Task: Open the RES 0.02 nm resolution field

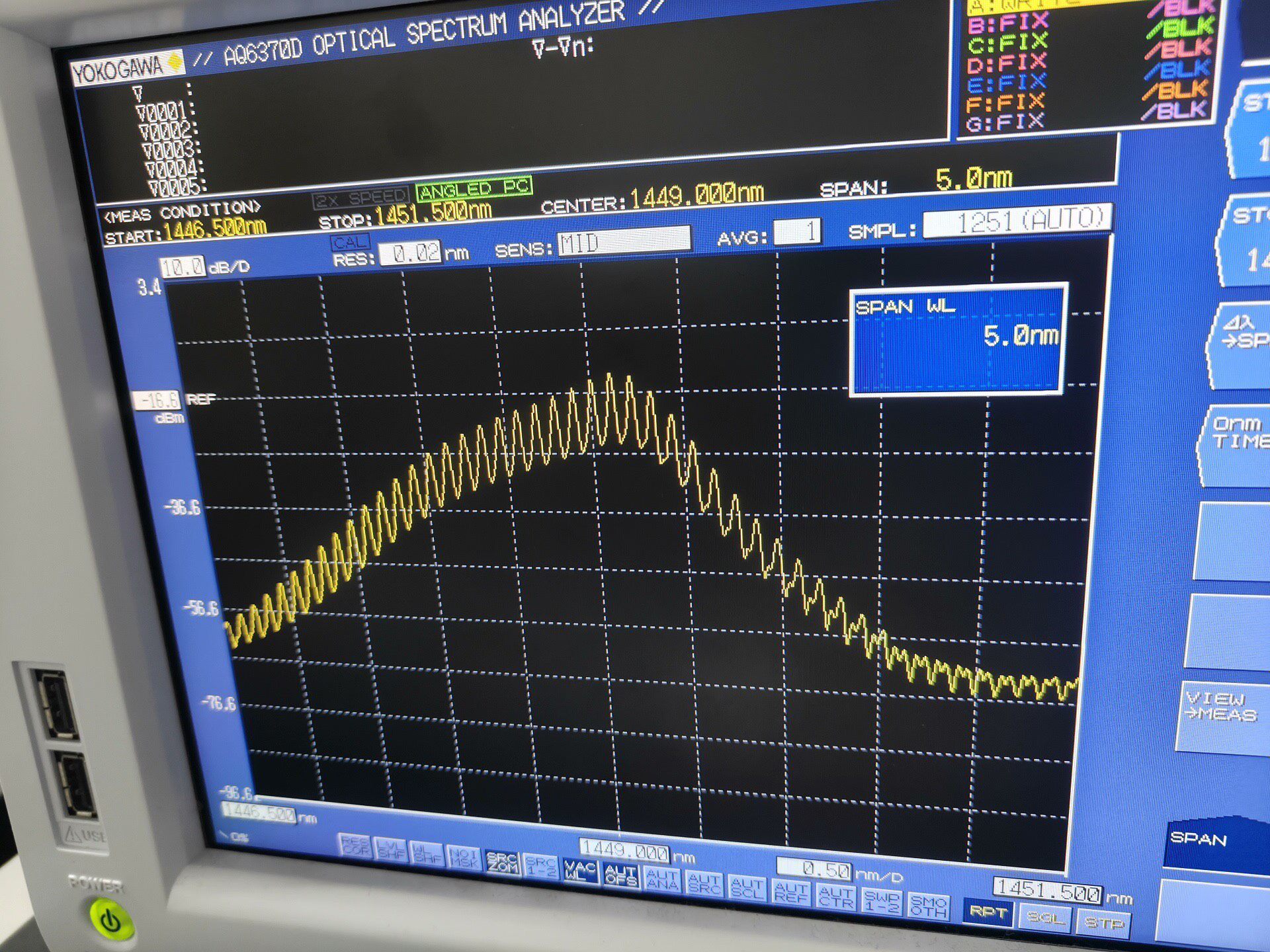Action: pyautogui.click(x=410, y=253)
